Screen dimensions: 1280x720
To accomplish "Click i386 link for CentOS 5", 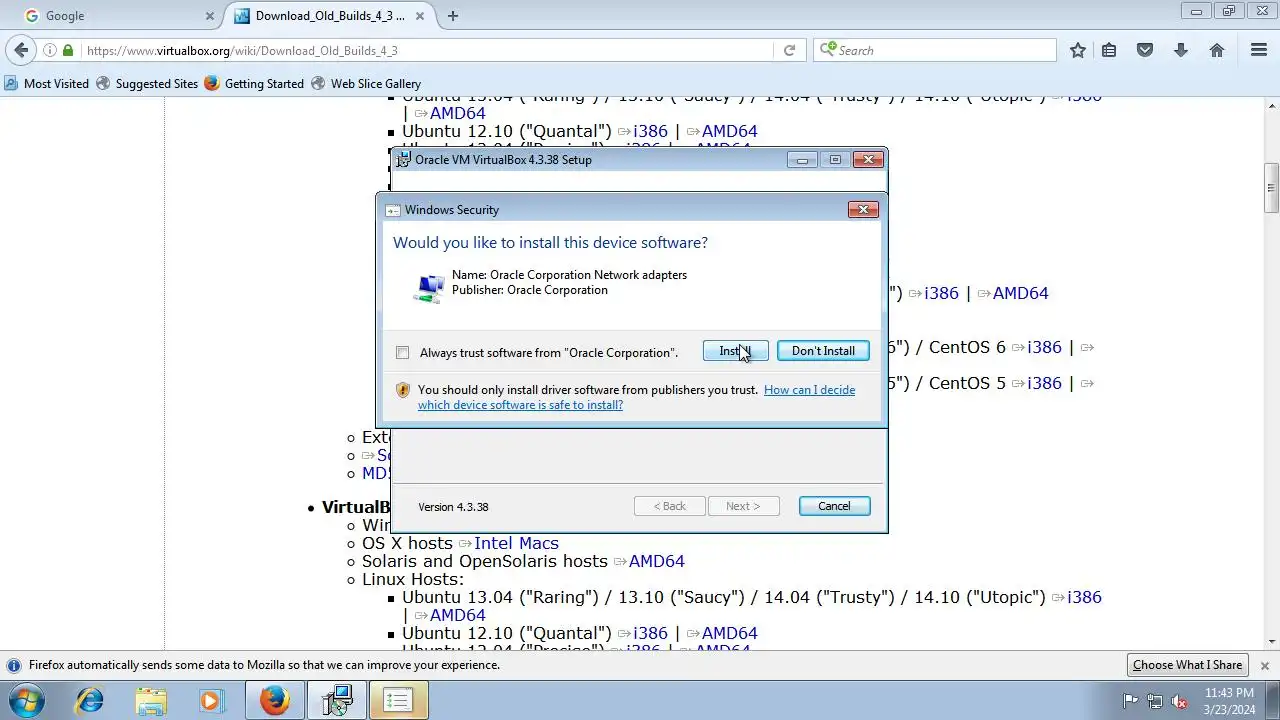I will pos(1044,383).
